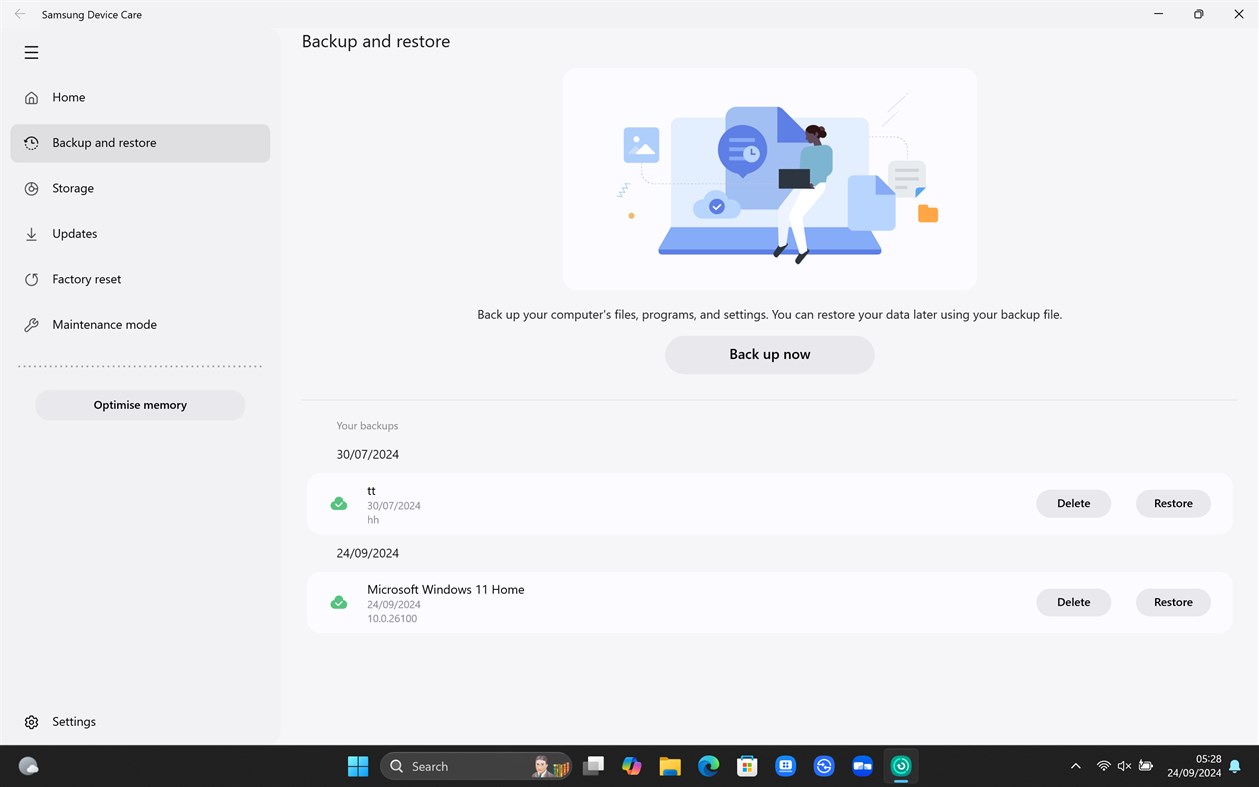Viewport: 1259px width, 787px height.
Task: Open Maintenance mode via the wrench icon
Action: click(31, 324)
